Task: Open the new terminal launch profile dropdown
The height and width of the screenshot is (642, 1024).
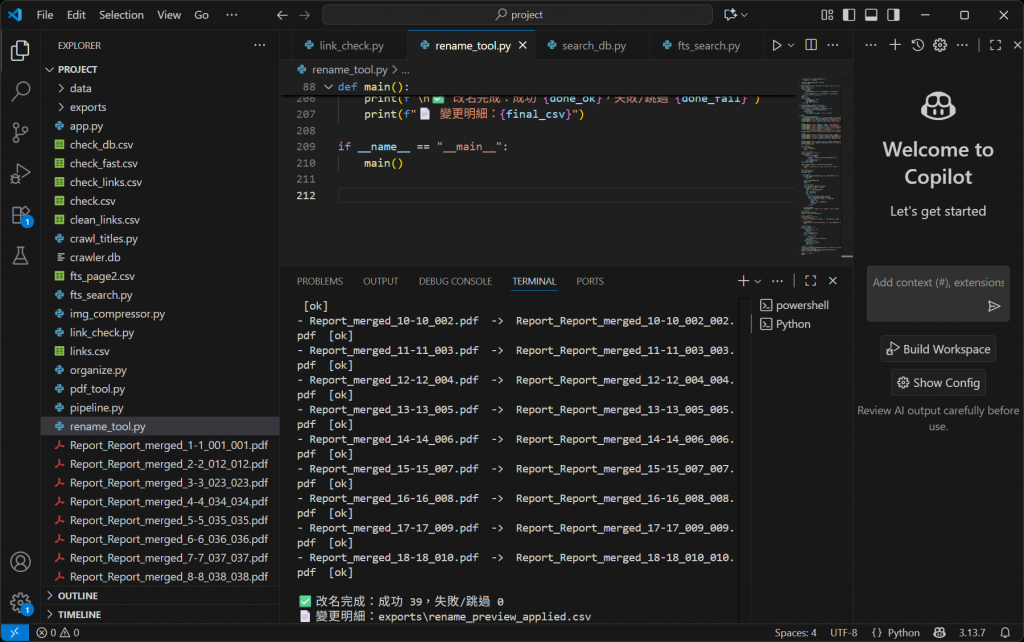Action: 758,281
